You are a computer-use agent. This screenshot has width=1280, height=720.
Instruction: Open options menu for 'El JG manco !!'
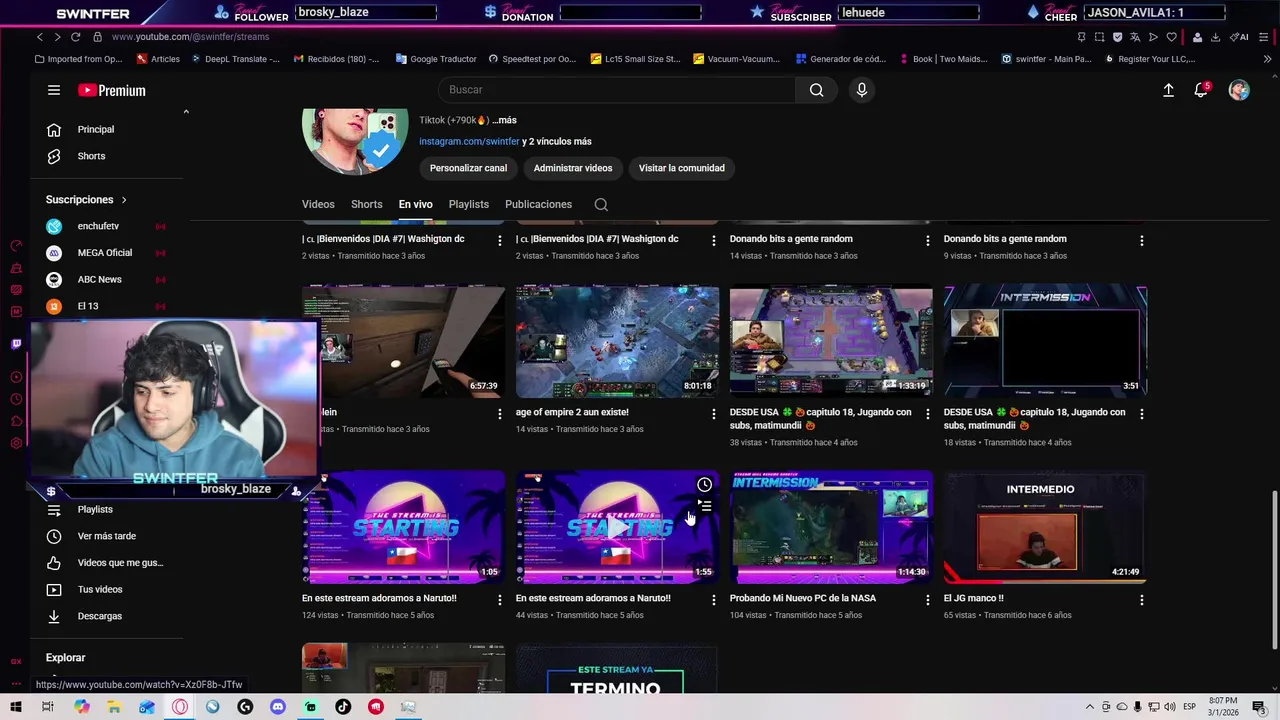(1141, 599)
